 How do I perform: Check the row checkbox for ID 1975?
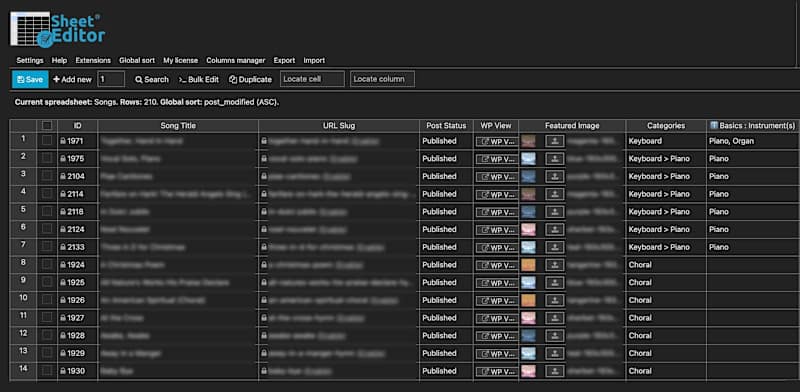coord(47,159)
